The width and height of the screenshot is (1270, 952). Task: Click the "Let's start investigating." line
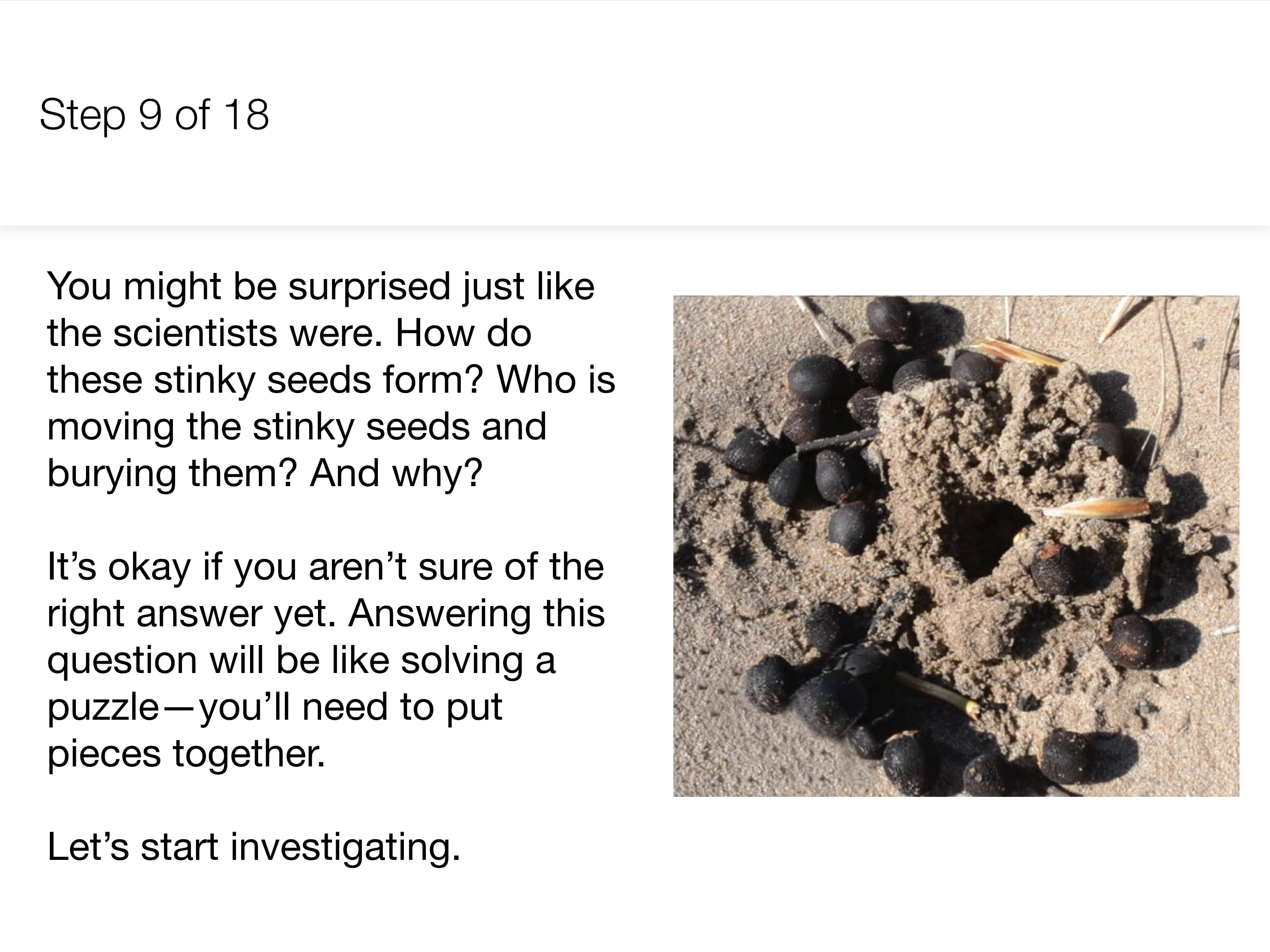click(253, 847)
